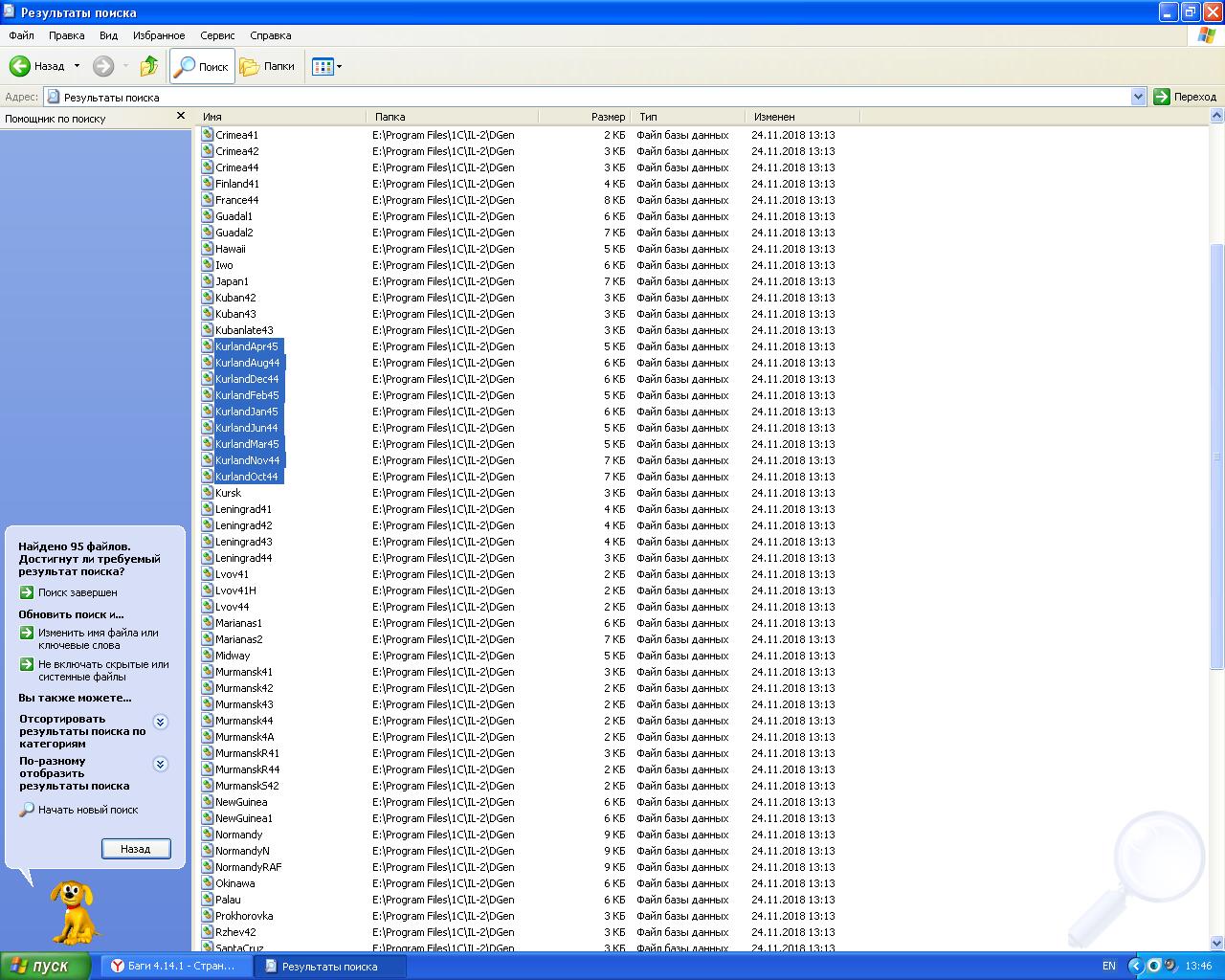This screenshot has height=980, width=1225.
Task: Open the Вид menu
Action: (x=108, y=35)
